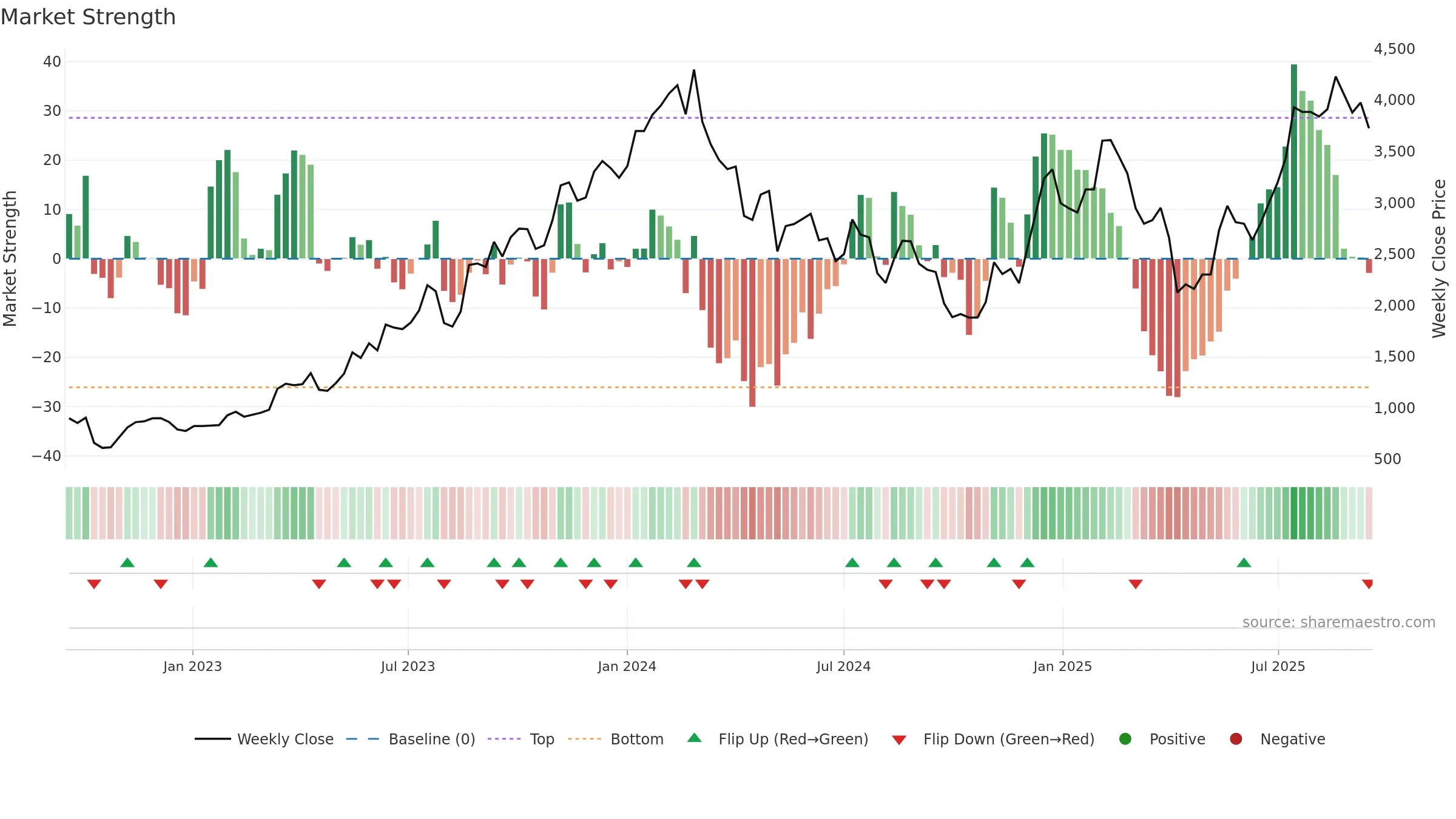This screenshot has width=1456, height=819.
Task: Click the blue dashed Baseline legend line
Action: coord(362,739)
